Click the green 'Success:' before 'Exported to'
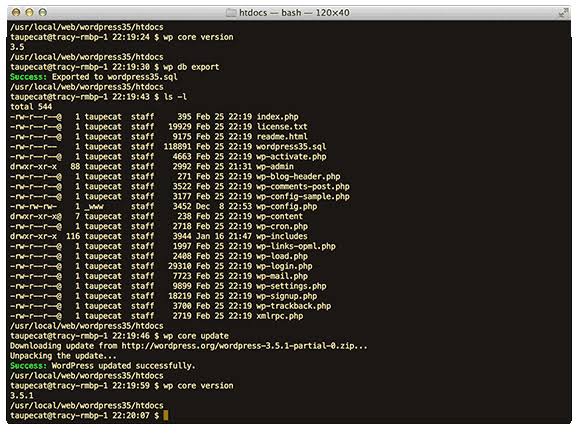 [28, 77]
